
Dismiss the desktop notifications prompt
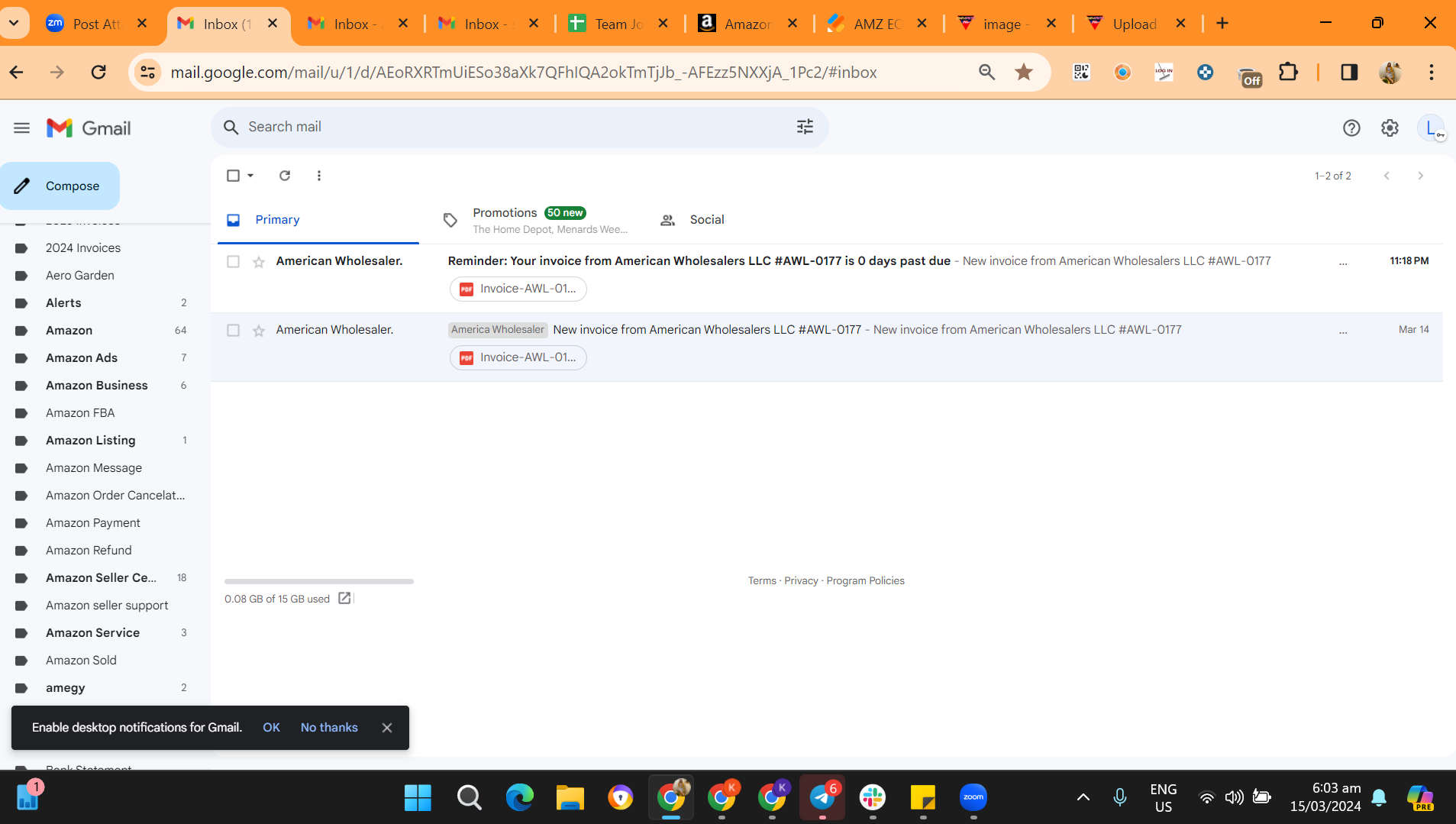387,728
